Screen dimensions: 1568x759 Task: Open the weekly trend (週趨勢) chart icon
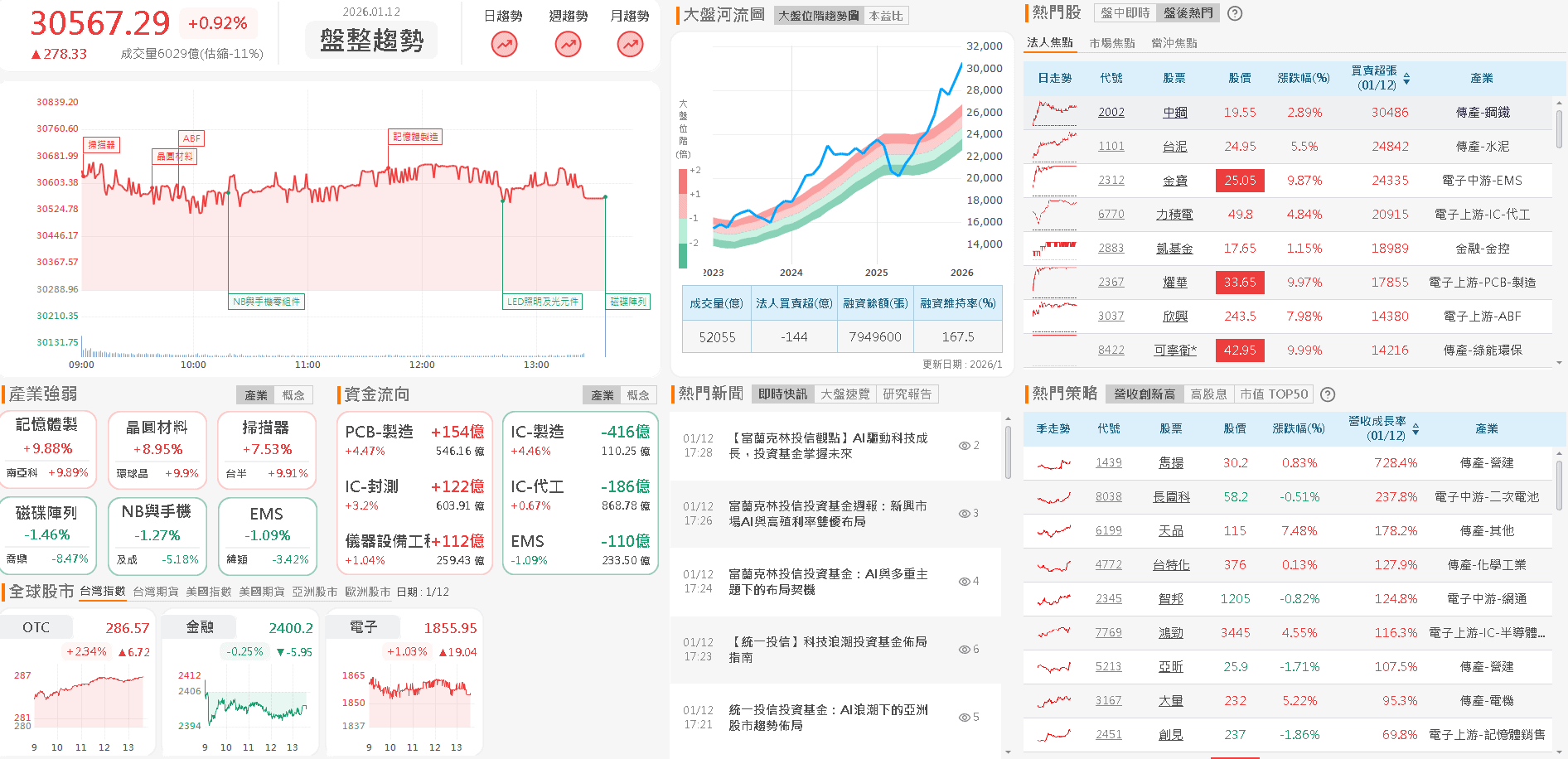click(567, 44)
